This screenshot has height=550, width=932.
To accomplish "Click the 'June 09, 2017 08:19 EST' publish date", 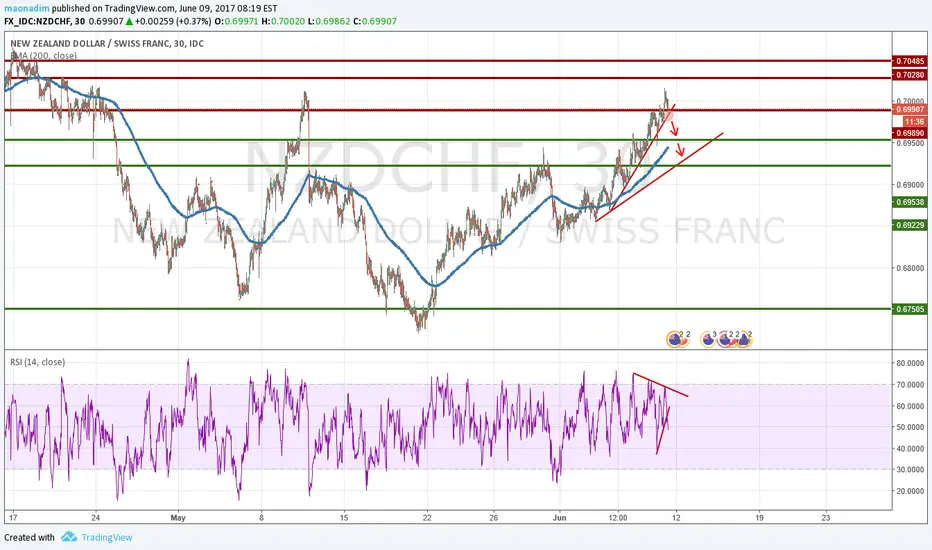I will coord(228,9).
